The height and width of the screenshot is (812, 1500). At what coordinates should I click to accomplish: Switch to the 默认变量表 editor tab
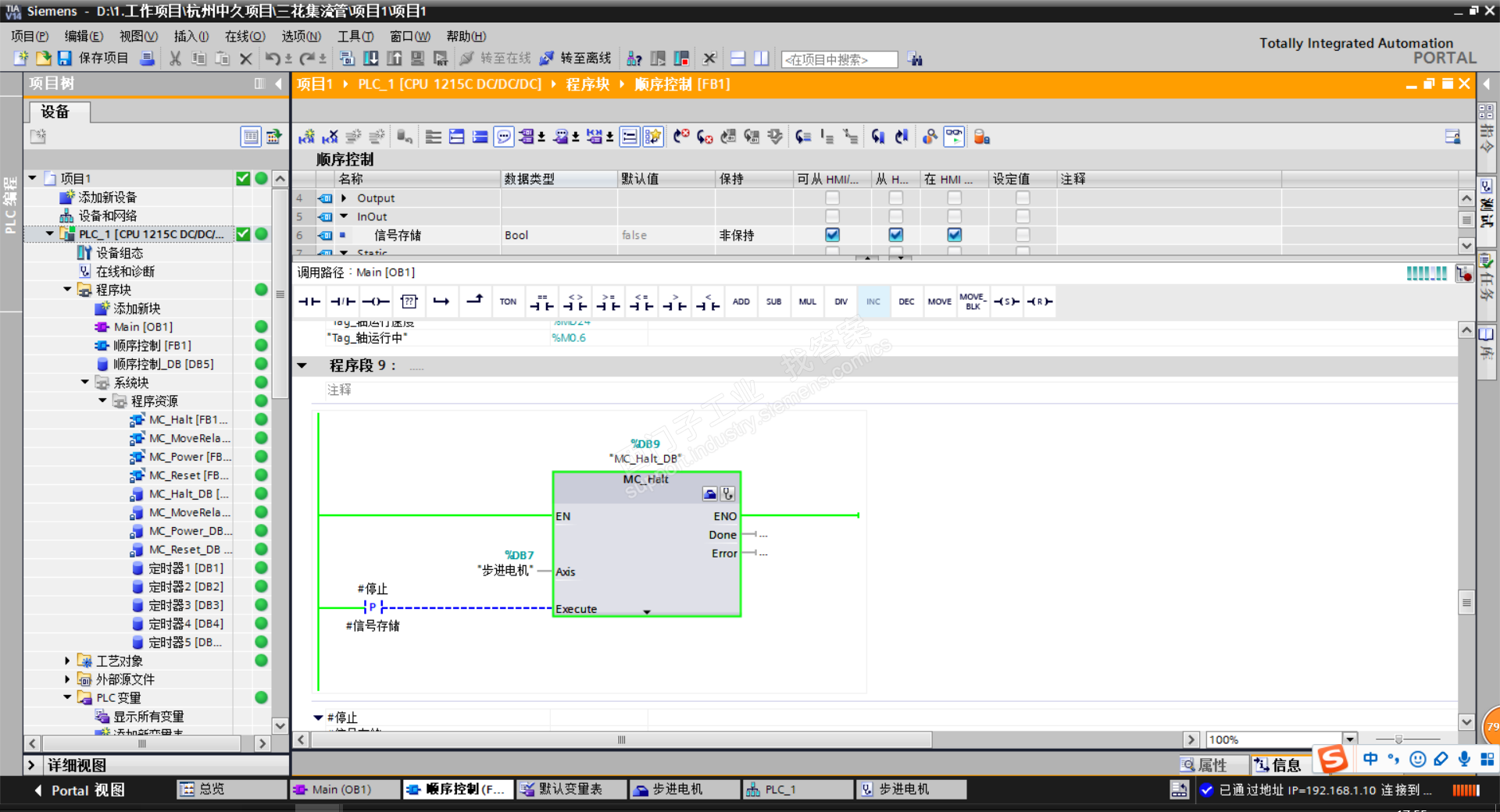(x=570, y=789)
